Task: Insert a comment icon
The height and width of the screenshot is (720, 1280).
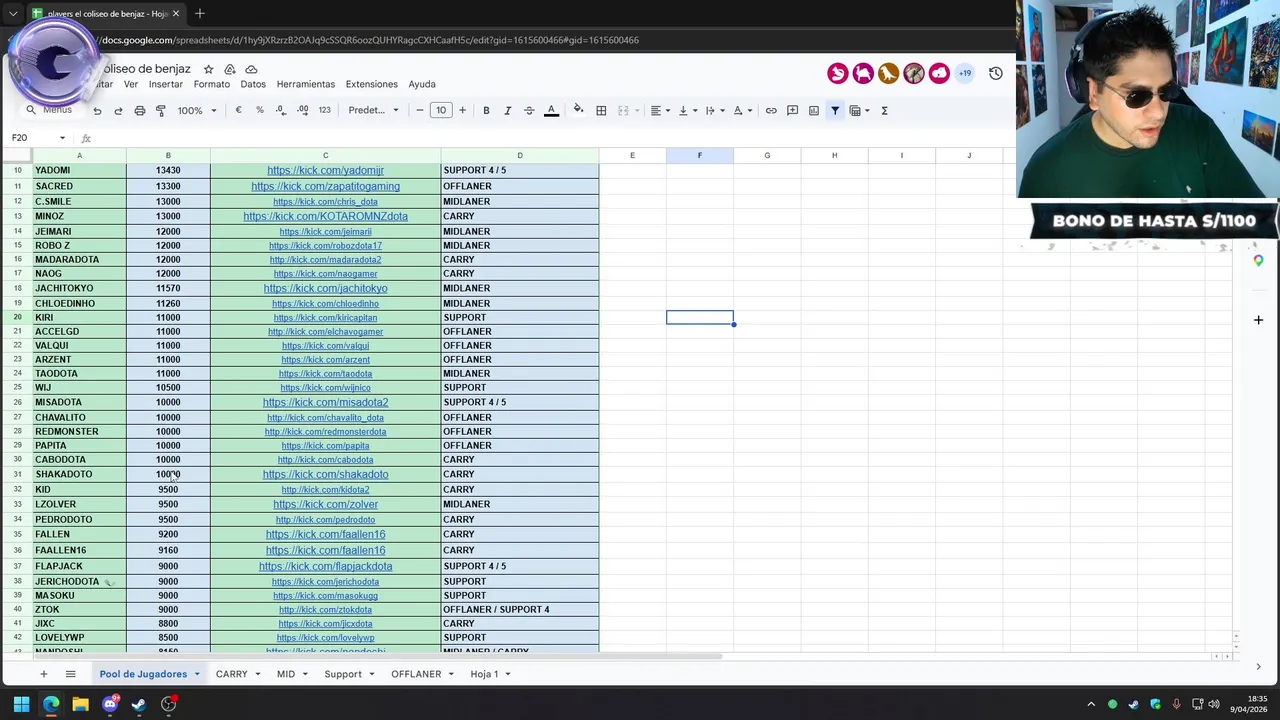Action: tap(792, 110)
